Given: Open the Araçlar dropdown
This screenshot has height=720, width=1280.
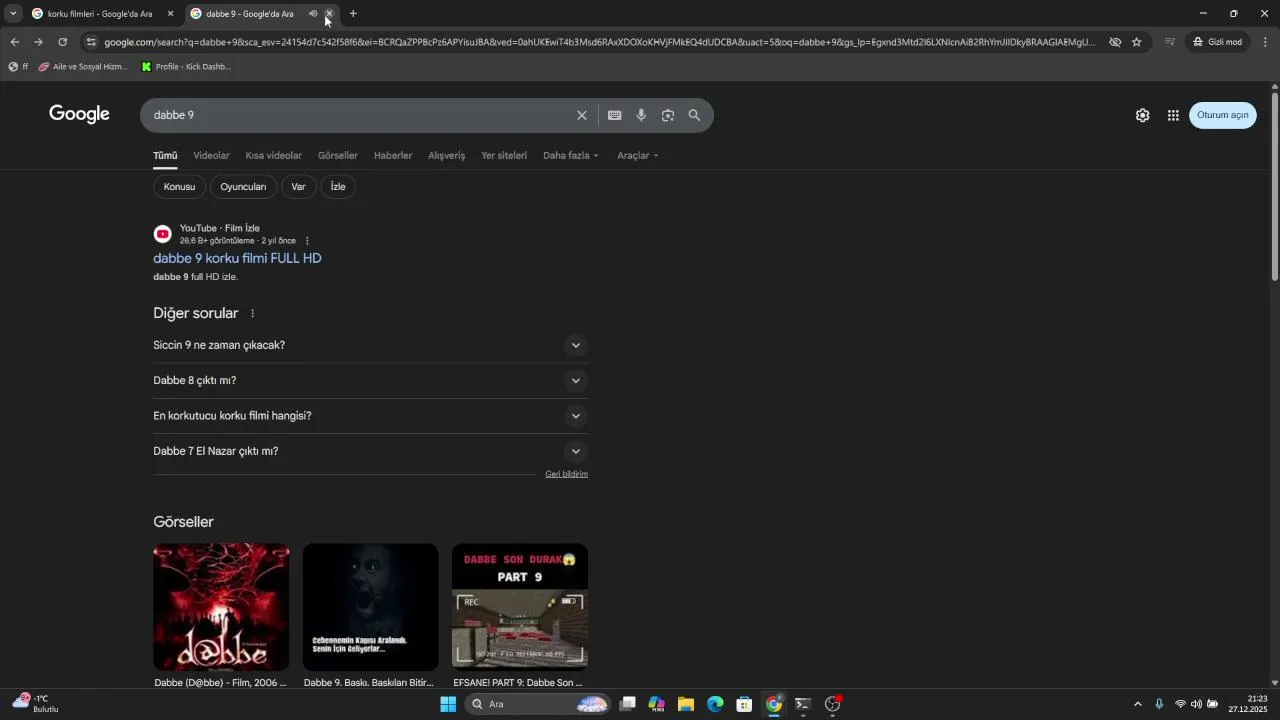Looking at the screenshot, I should coord(638,156).
